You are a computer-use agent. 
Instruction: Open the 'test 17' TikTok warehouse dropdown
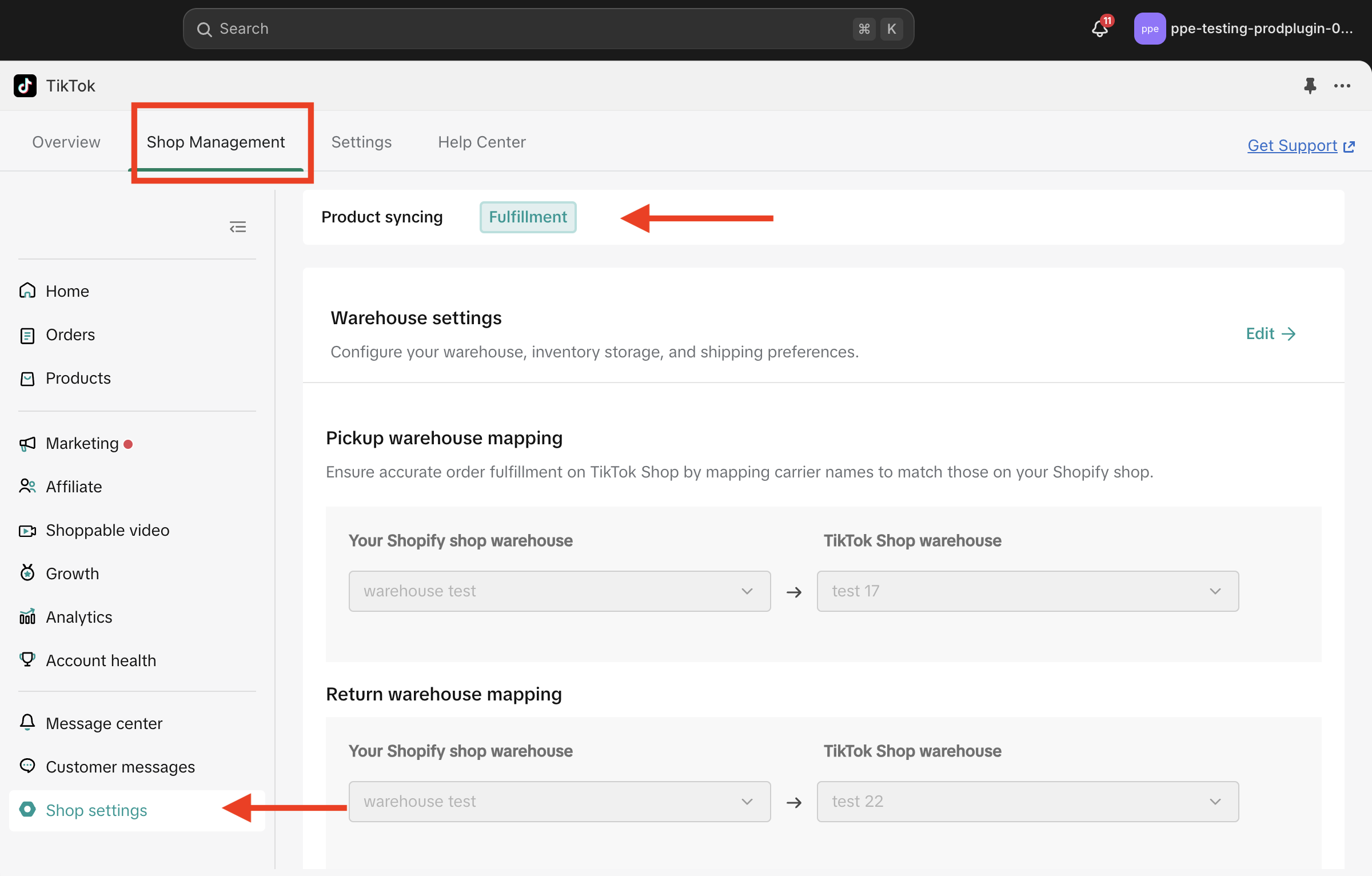click(x=1027, y=591)
